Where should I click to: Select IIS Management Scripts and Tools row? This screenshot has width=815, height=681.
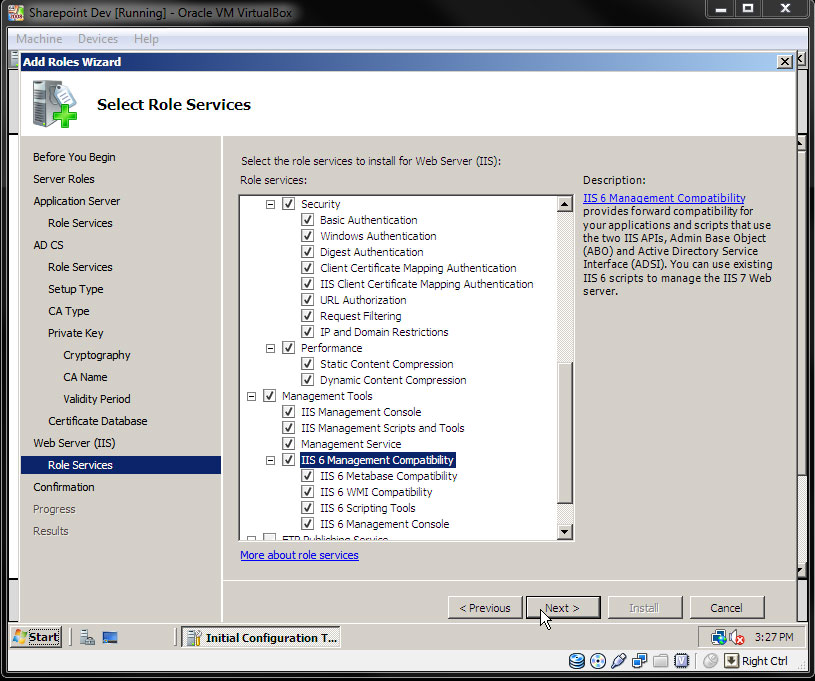pos(383,428)
